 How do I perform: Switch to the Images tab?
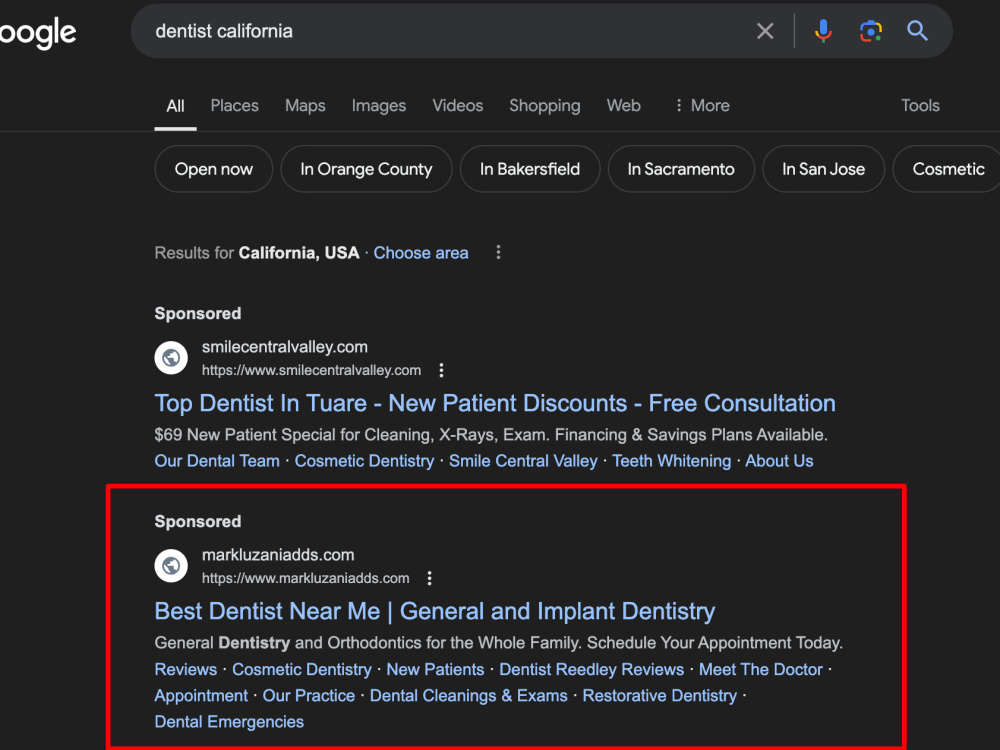click(x=379, y=105)
